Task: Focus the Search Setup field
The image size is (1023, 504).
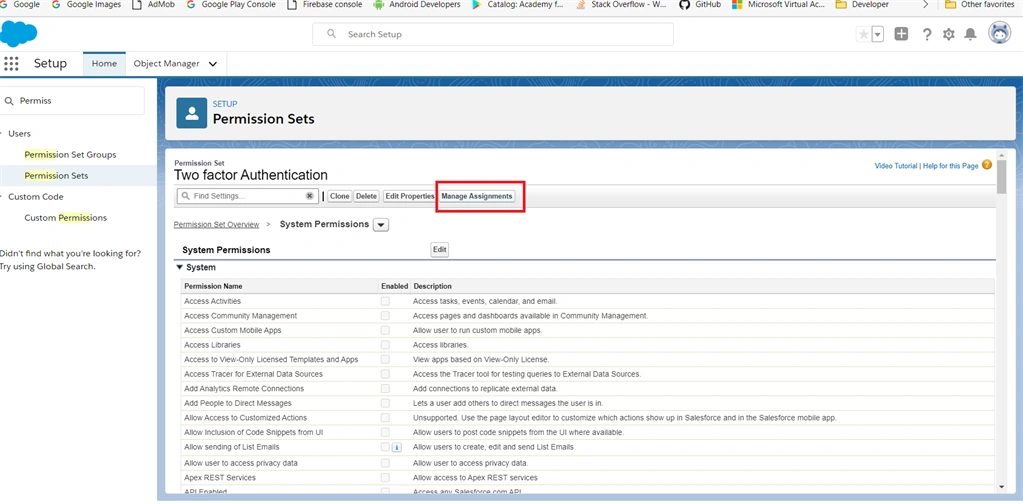Action: click(x=493, y=34)
